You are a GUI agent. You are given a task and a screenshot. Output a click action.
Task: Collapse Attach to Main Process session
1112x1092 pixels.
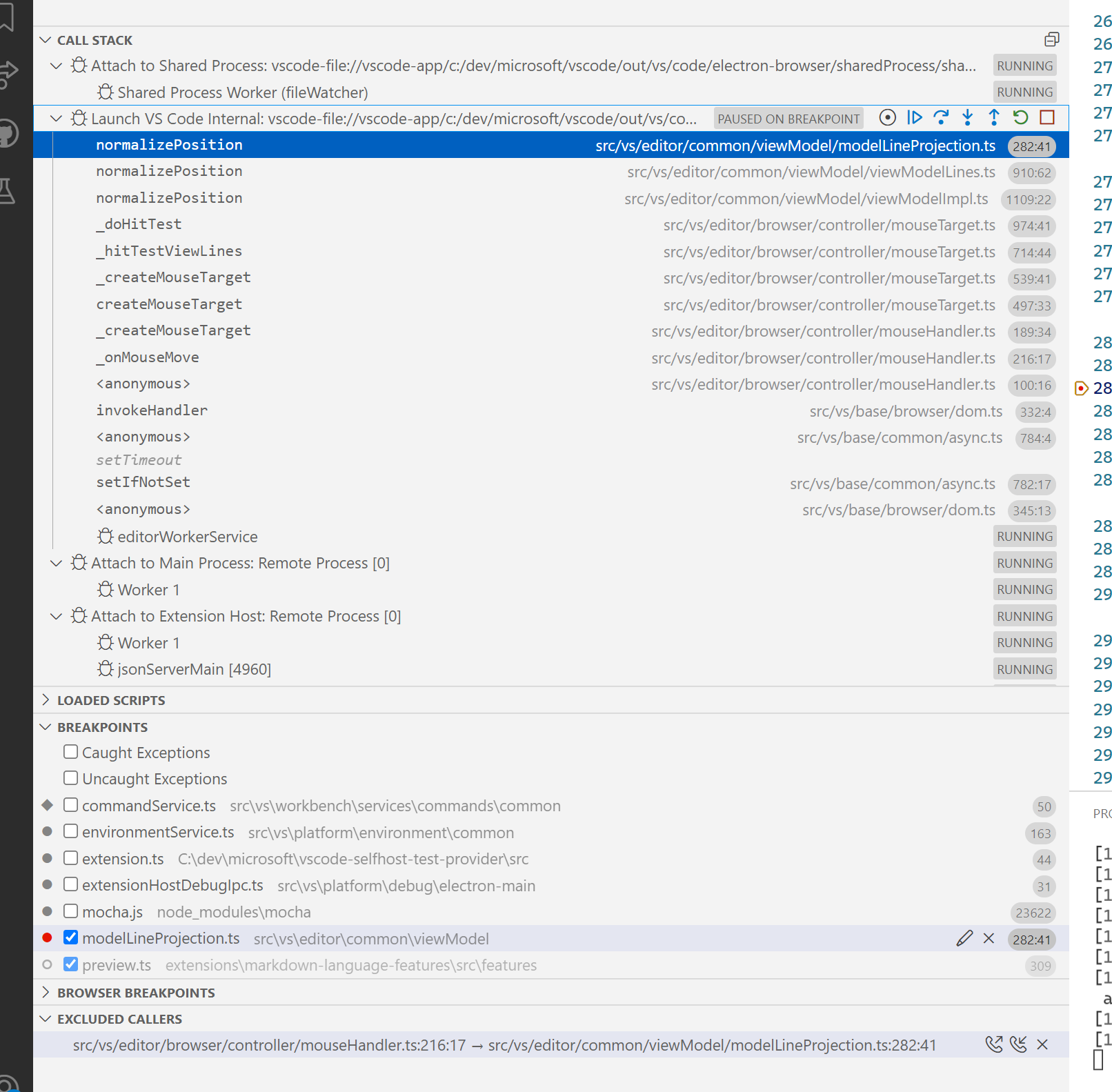point(57,563)
